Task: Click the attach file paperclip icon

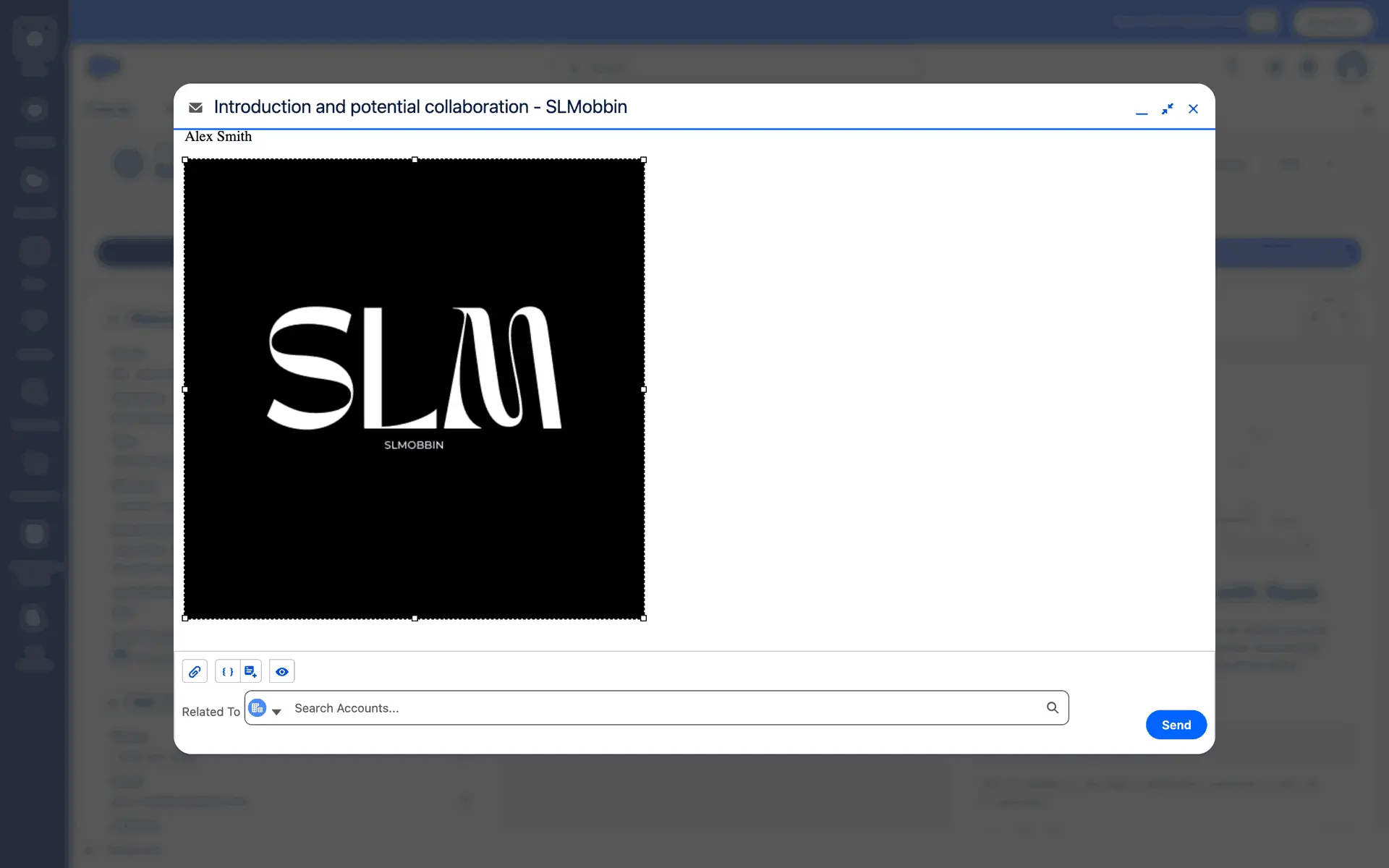Action: click(195, 671)
